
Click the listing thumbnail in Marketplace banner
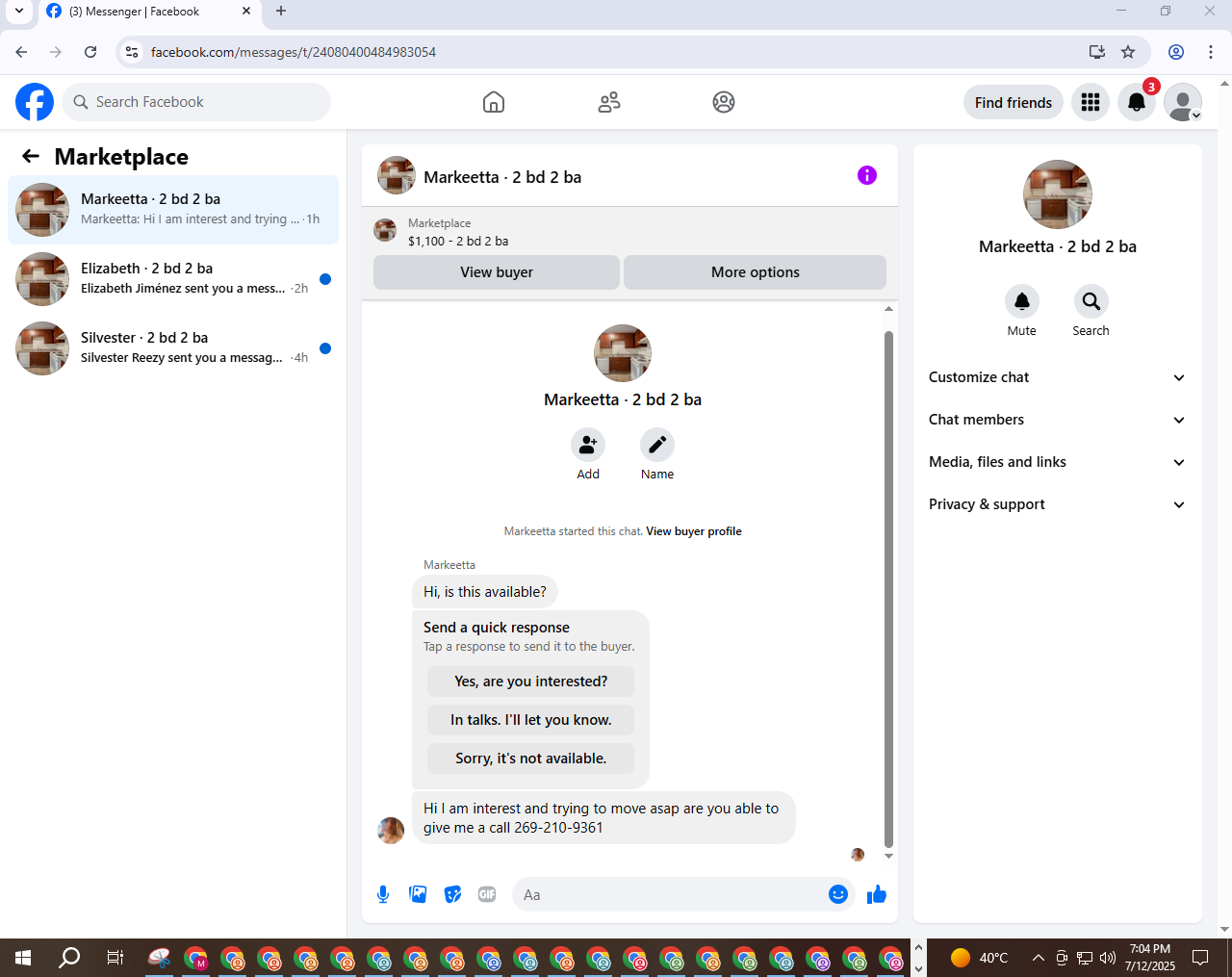tap(385, 230)
